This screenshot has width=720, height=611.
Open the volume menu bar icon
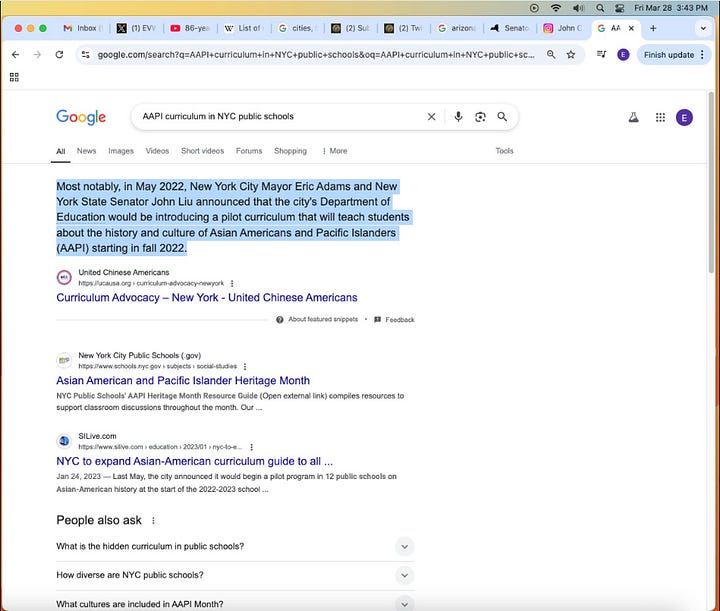578,8
